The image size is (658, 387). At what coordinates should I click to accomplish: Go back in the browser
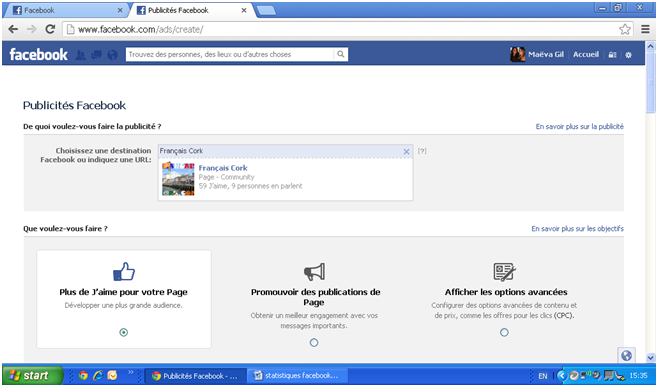pyautogui.click(x=13, y=29)
